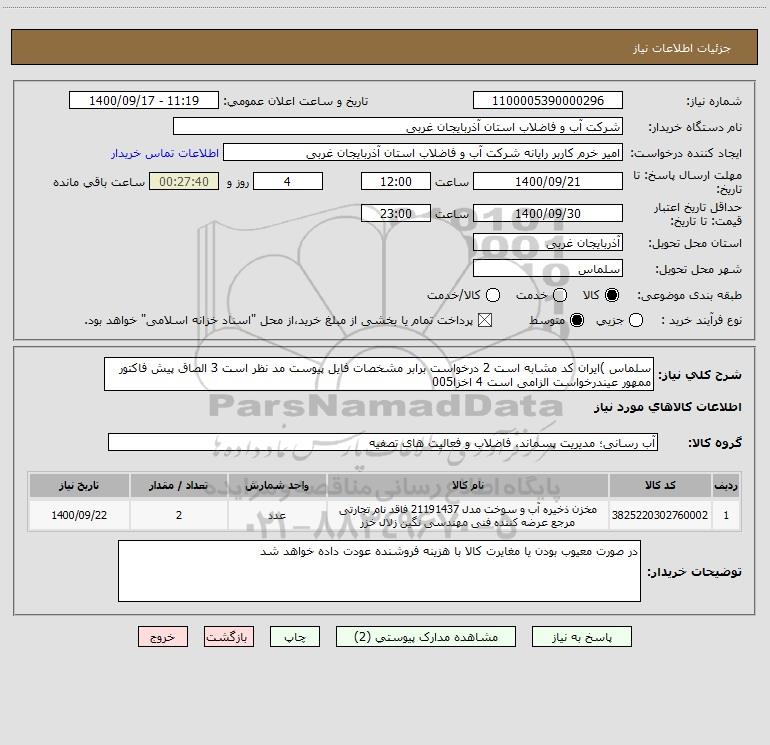The height and width of the screenshot is (745, 770).
Task: Click تعداد / مقدار column header
Action: pos(179,485)
